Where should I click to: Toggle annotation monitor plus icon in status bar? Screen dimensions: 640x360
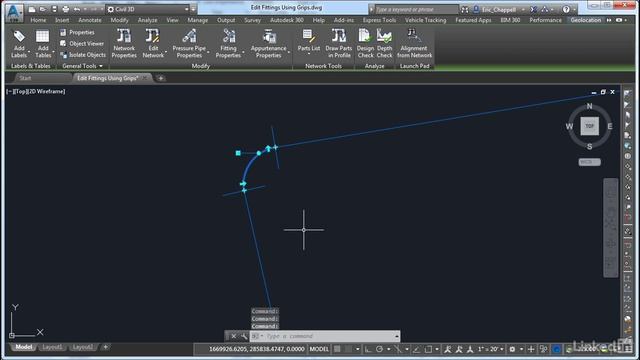tap(531, 349)
